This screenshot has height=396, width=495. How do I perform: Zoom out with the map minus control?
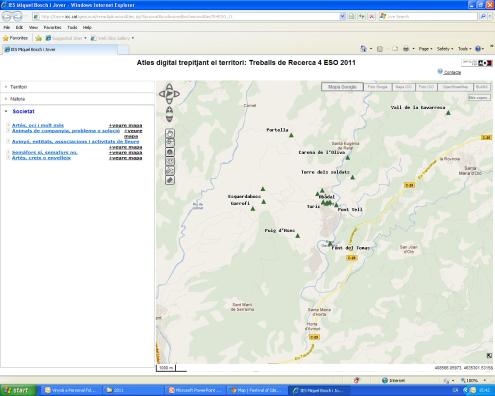169,118
